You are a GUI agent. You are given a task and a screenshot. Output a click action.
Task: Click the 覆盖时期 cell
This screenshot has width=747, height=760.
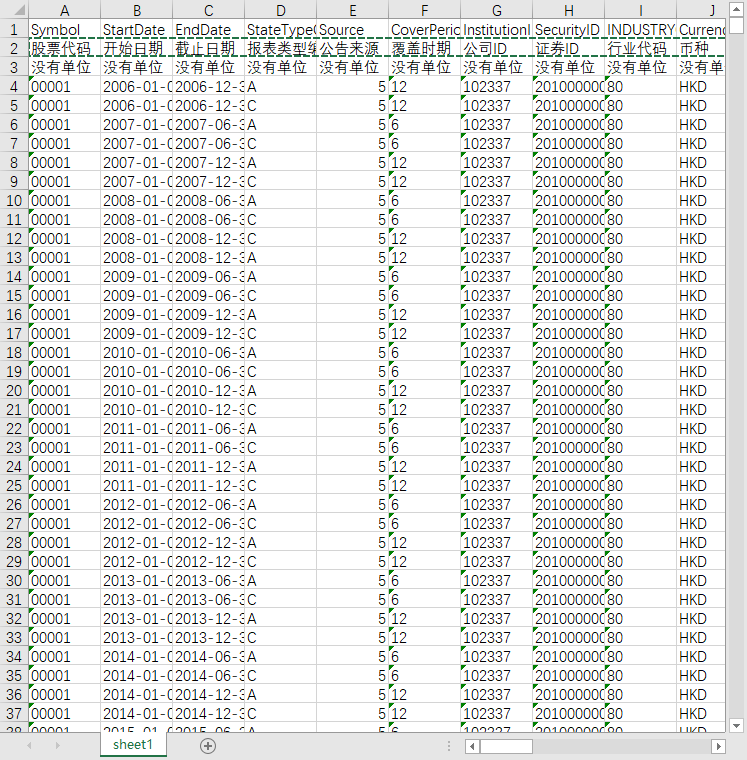[425, 48]
